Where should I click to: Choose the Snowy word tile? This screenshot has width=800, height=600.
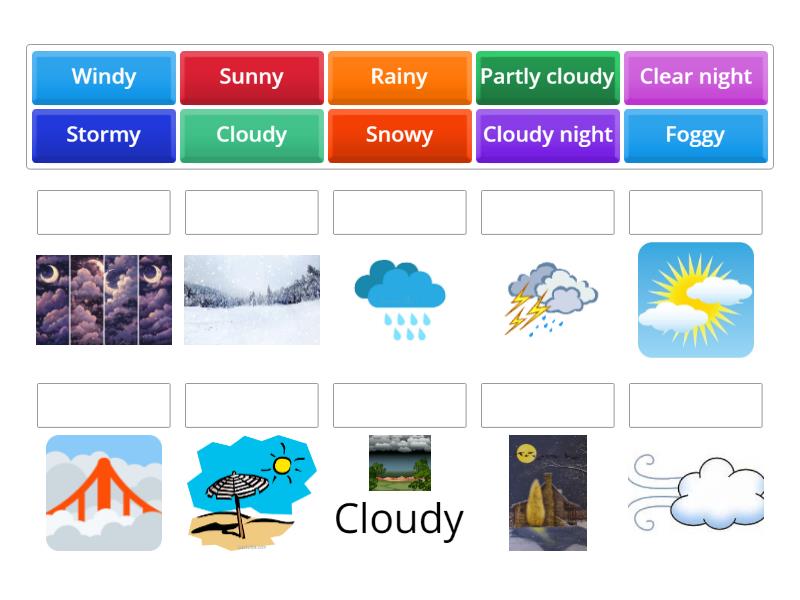(399, 135)
